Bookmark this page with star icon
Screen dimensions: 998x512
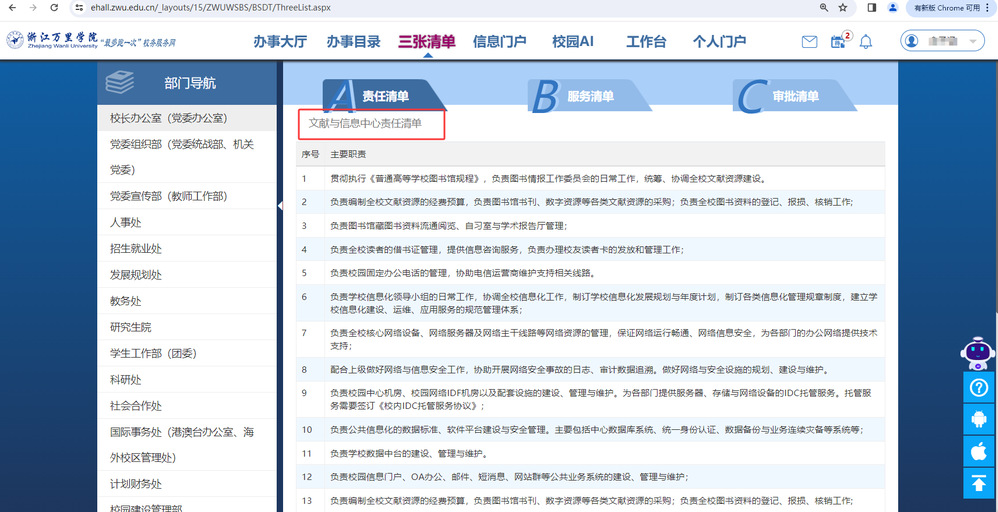tap(843, 7)
